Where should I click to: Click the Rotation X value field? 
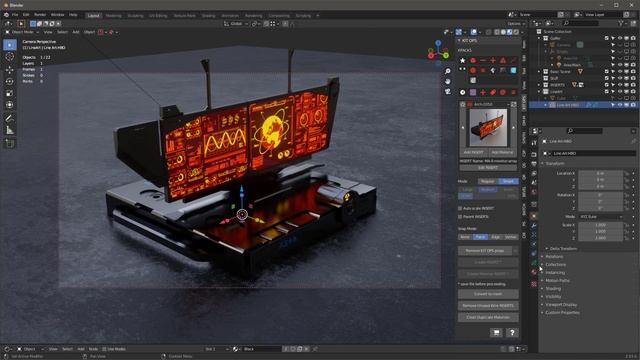(601, 195)
